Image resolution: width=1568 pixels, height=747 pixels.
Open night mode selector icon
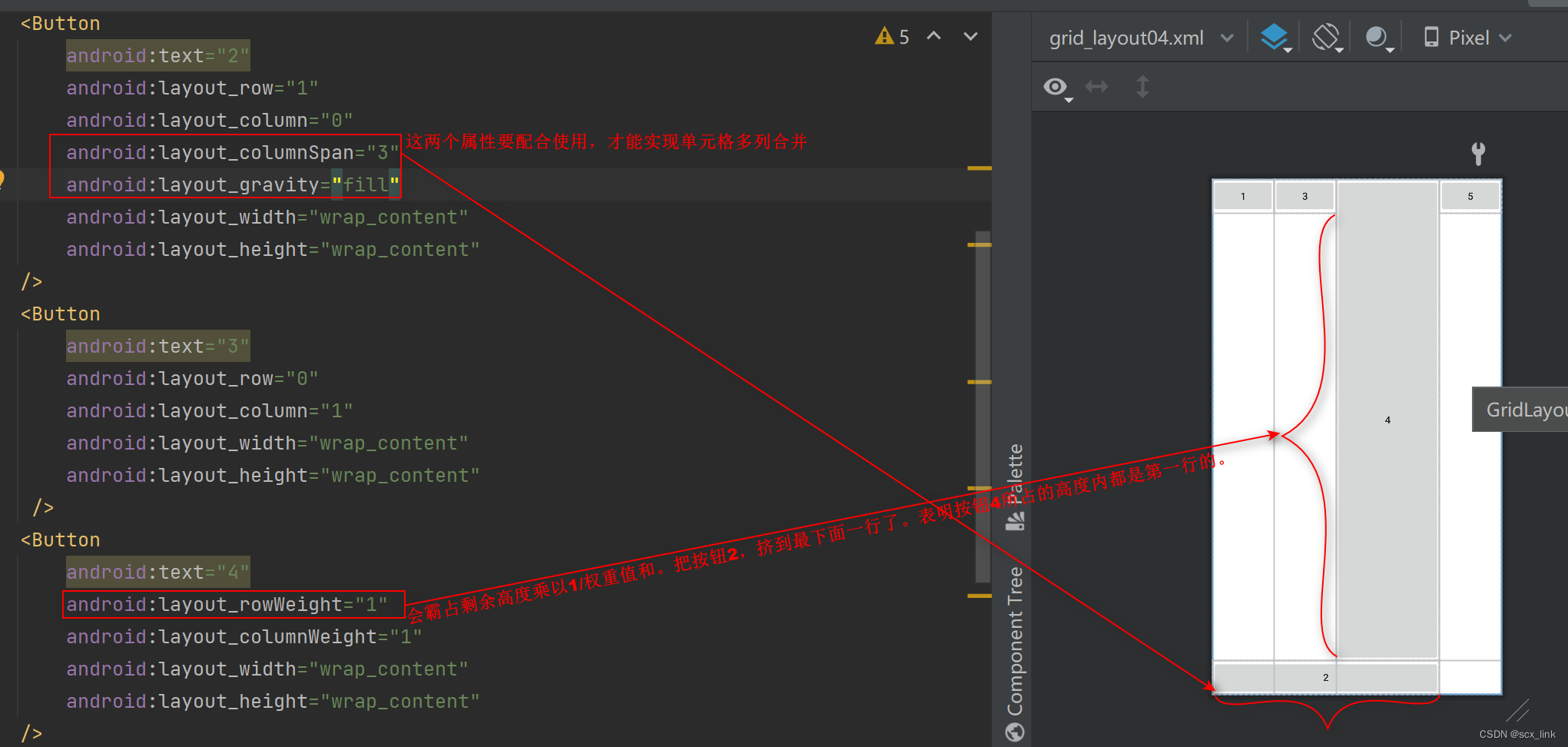[x=1378, y=37]
